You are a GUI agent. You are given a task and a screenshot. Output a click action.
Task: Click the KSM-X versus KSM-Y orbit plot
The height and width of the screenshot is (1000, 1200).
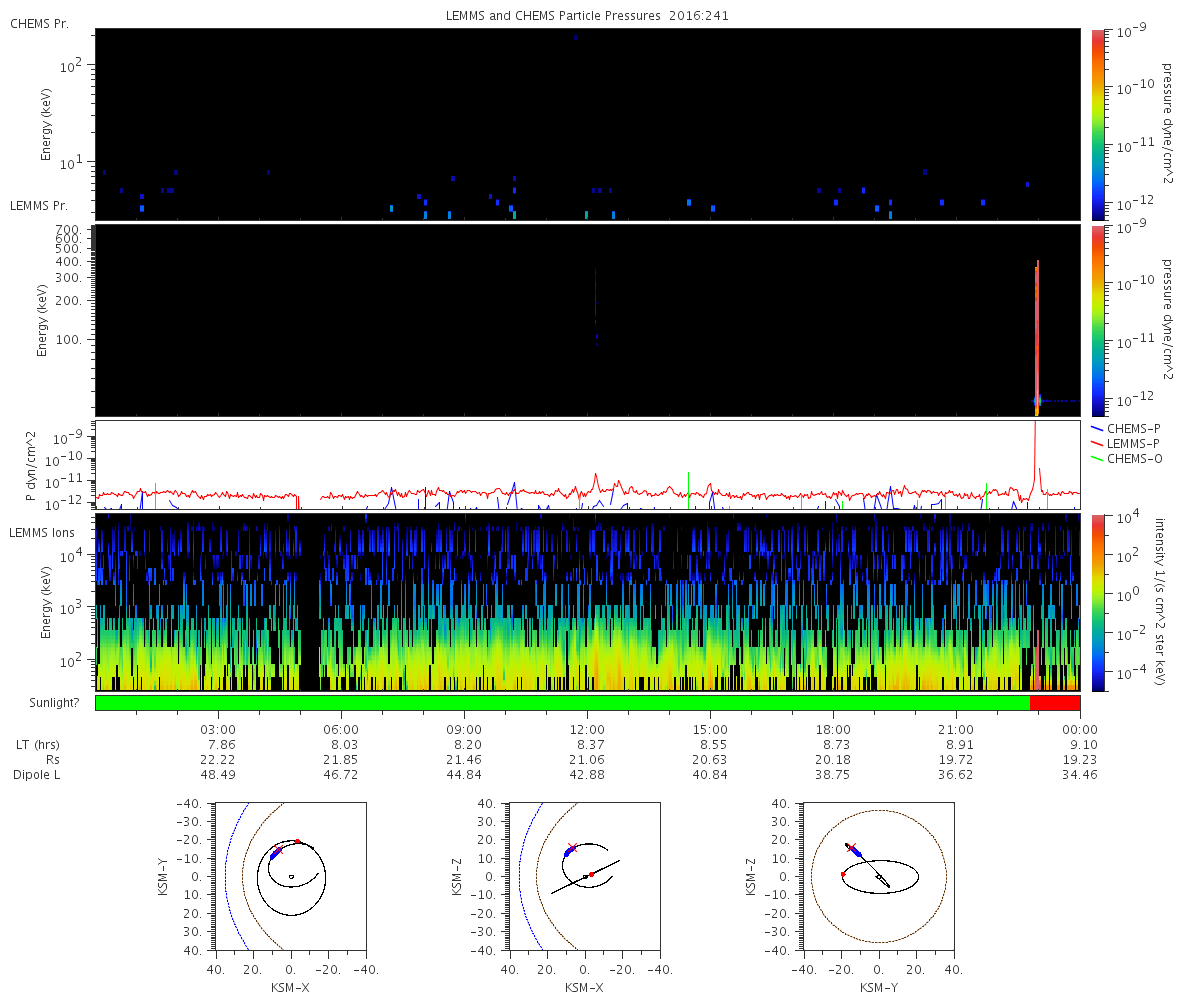(x=290, y=876)
